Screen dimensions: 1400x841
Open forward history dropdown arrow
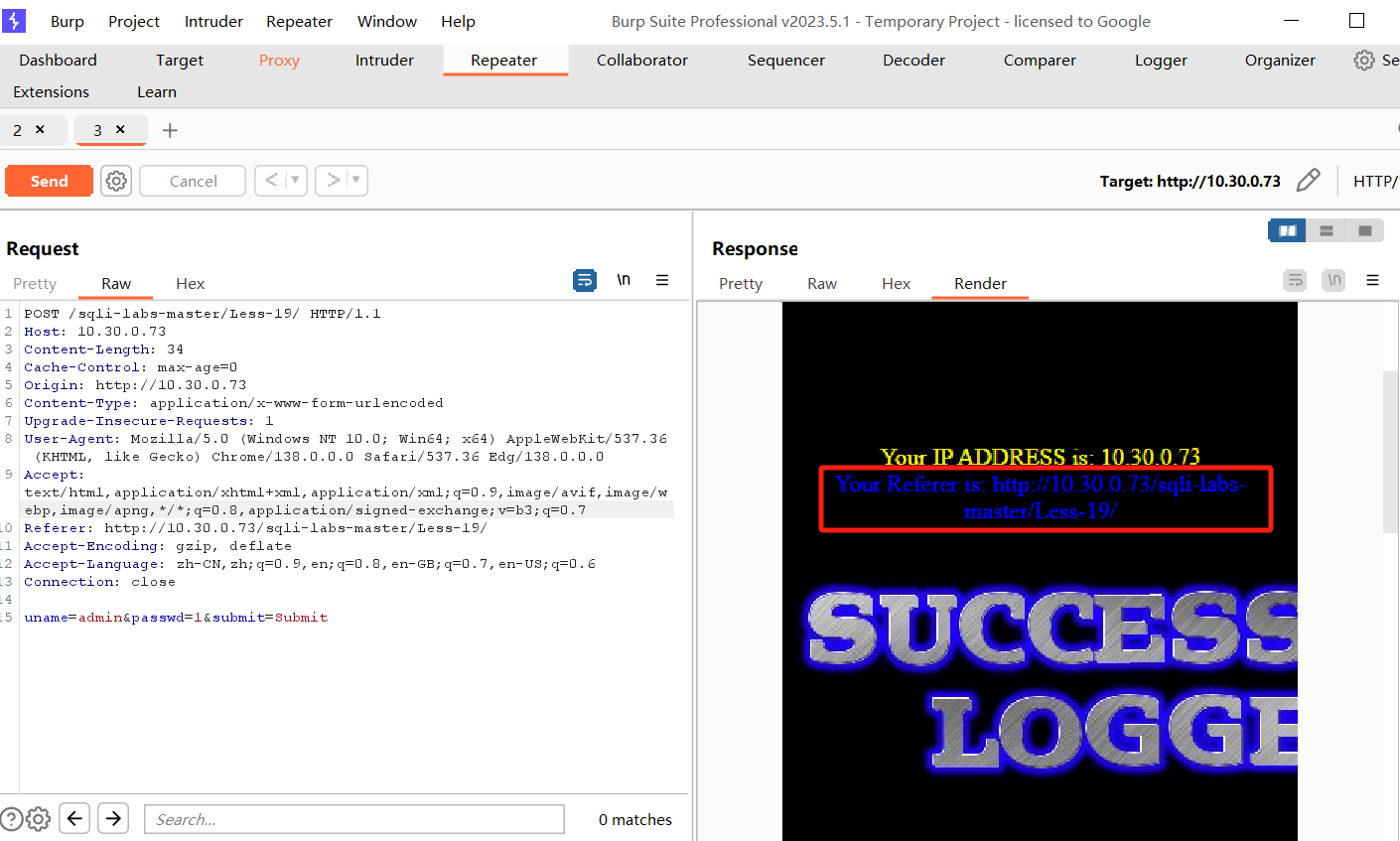pyautogui.click(x=356, y=180)
